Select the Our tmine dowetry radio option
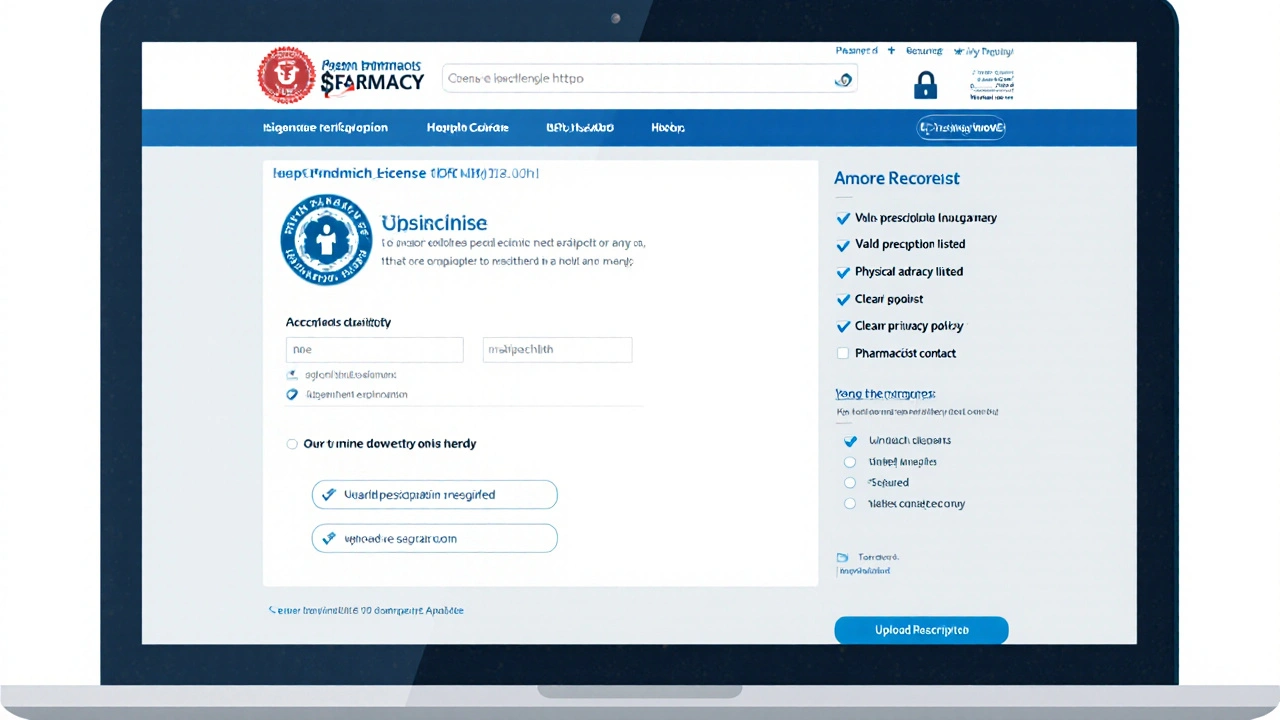Screen dimensions: 1280x720 click(x=292, y=444)
